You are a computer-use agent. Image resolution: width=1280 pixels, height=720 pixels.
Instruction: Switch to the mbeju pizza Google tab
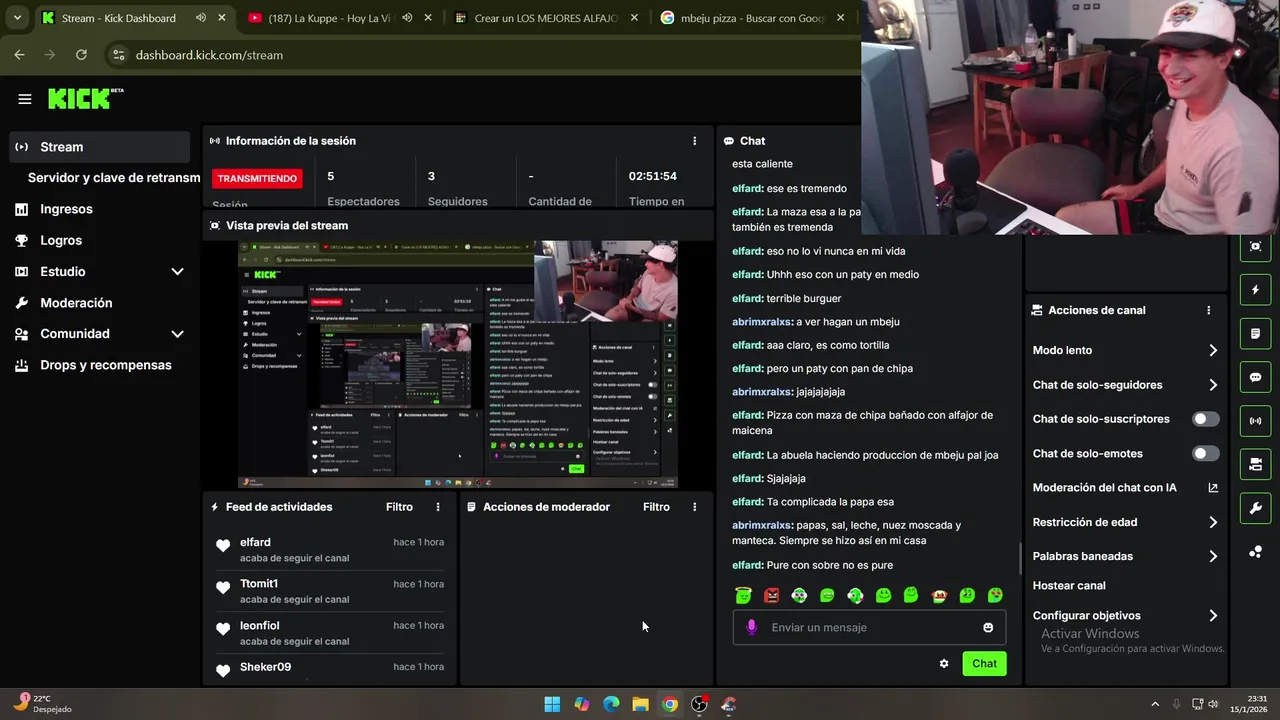click(x=752, y=18)
